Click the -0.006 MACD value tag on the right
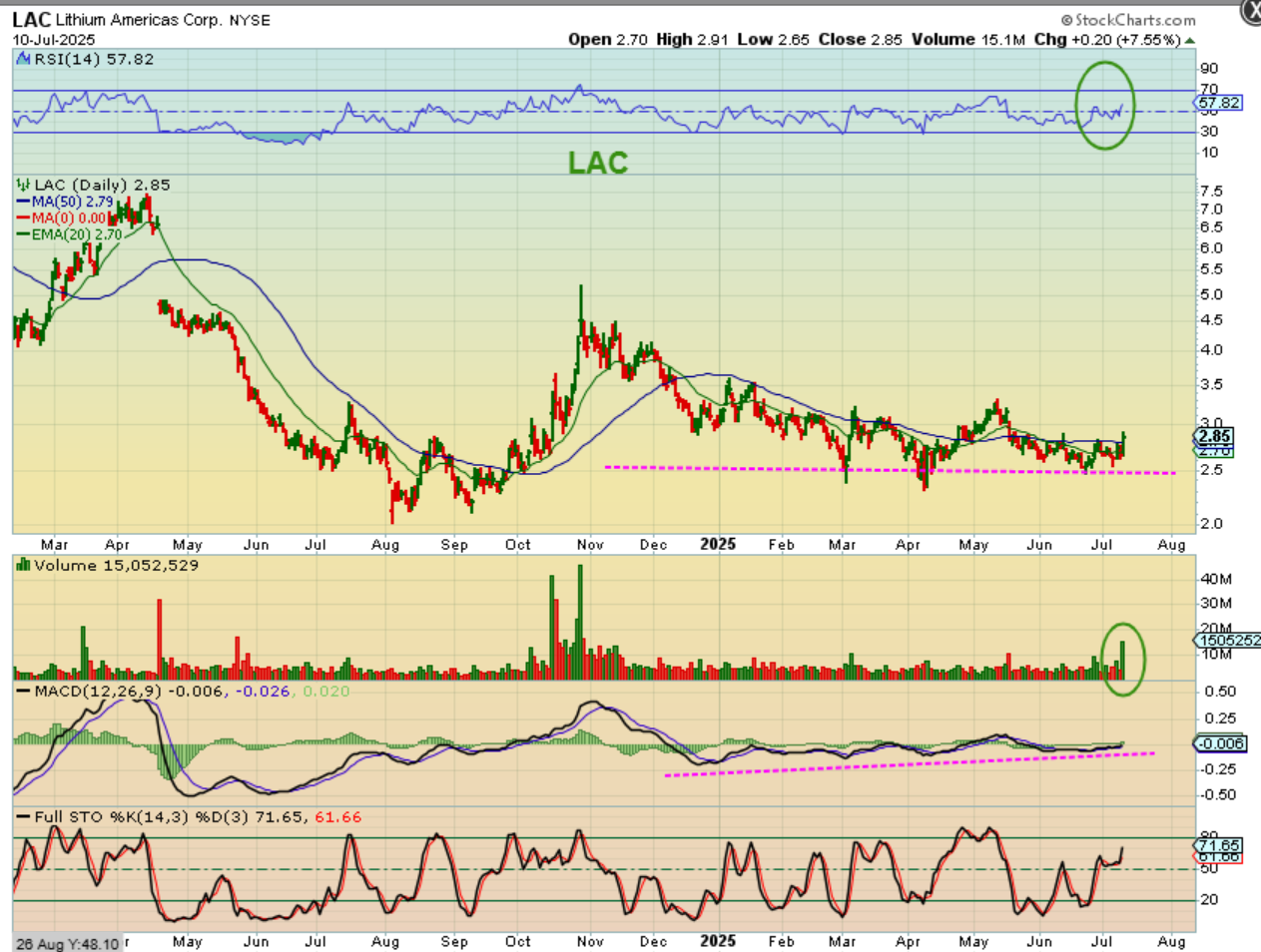 point(1222,743)
